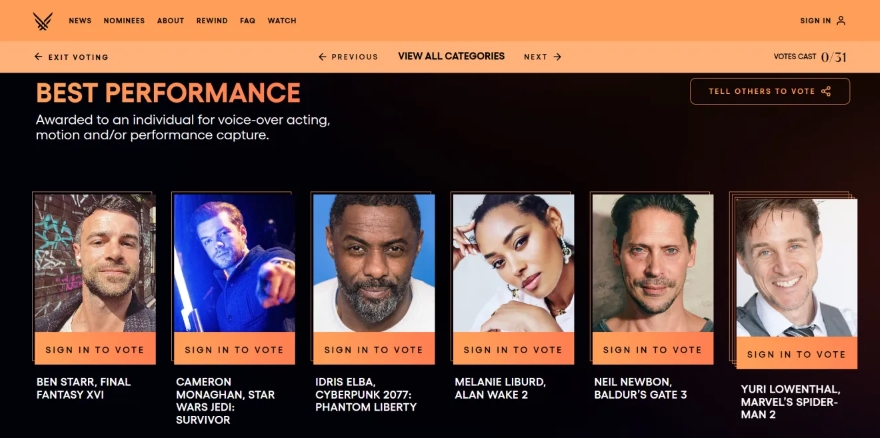880x438 pixels.
Task: Sign in to vote for Yuri Lowenthal
Action: click(796, 354)
